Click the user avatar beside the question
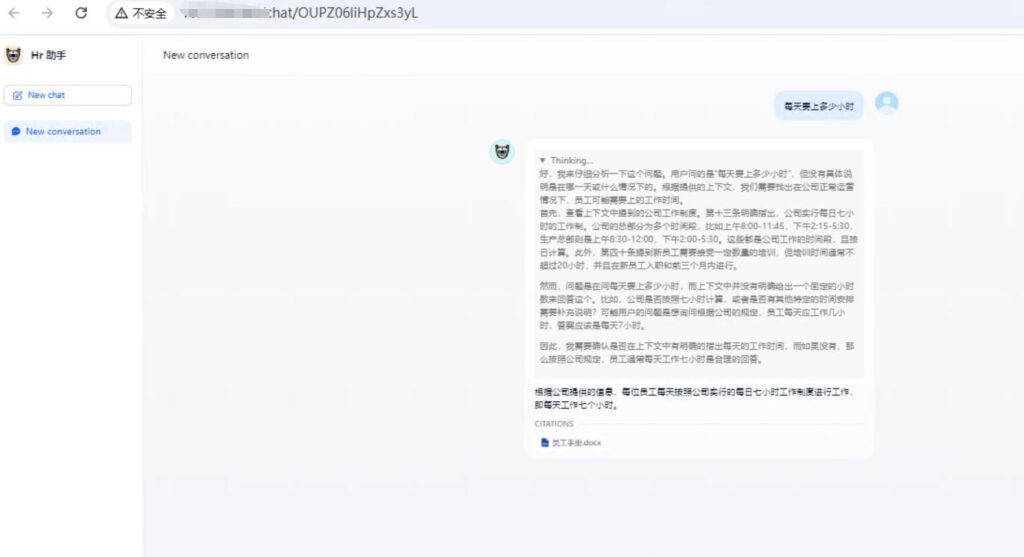The image size is (1024, 557). pos(886,103)
